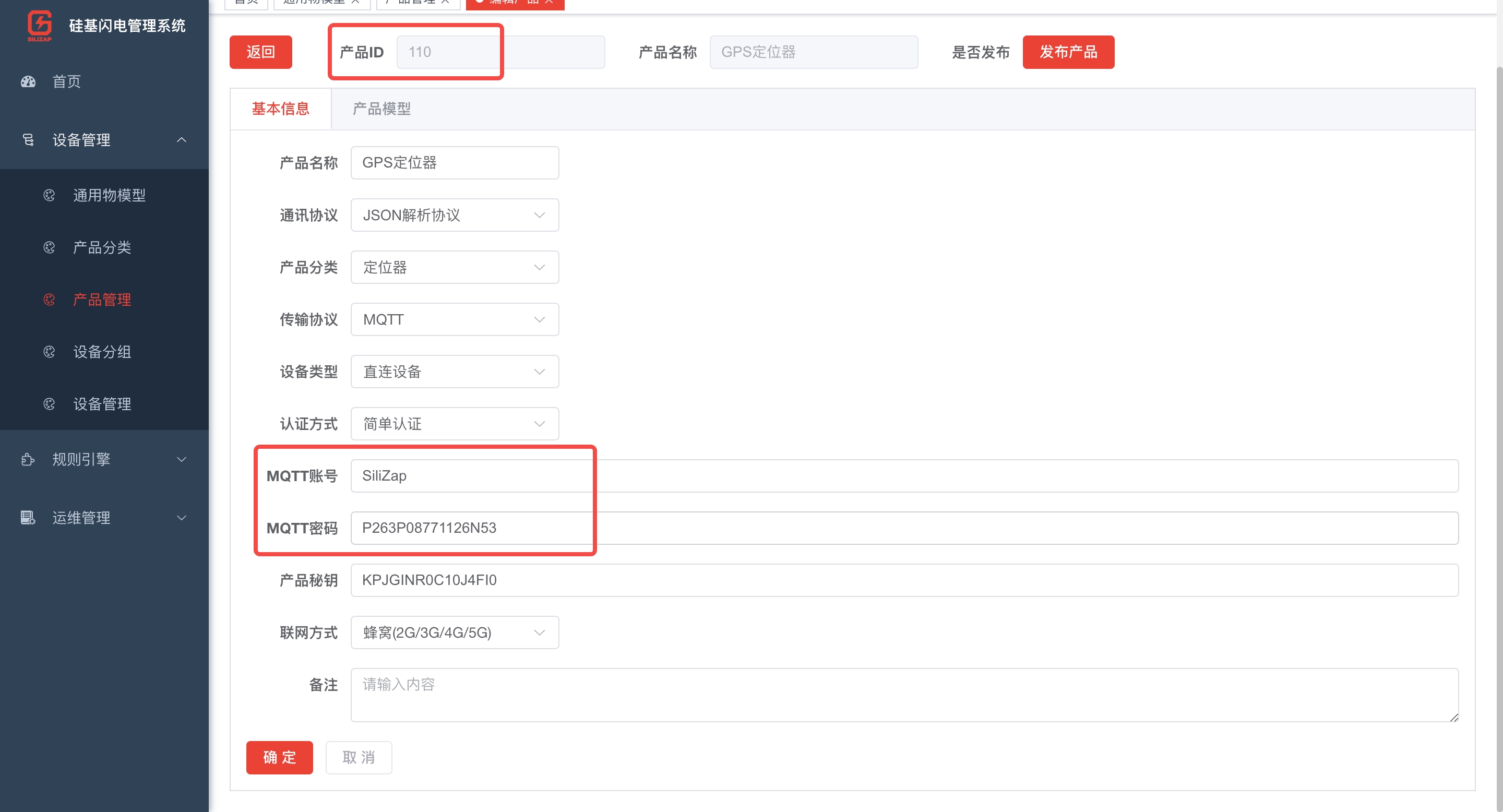Click the active 产品管理 icon
This screenshot has width=1503, height=812.
[50, 299]
